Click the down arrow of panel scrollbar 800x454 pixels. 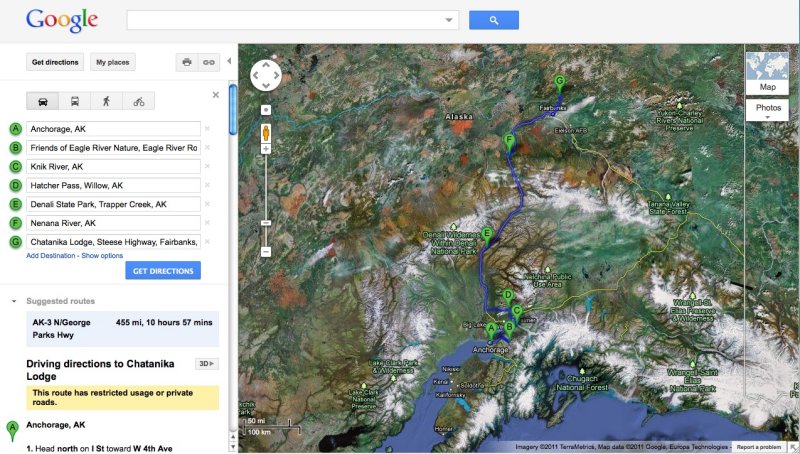click(233, 447)
